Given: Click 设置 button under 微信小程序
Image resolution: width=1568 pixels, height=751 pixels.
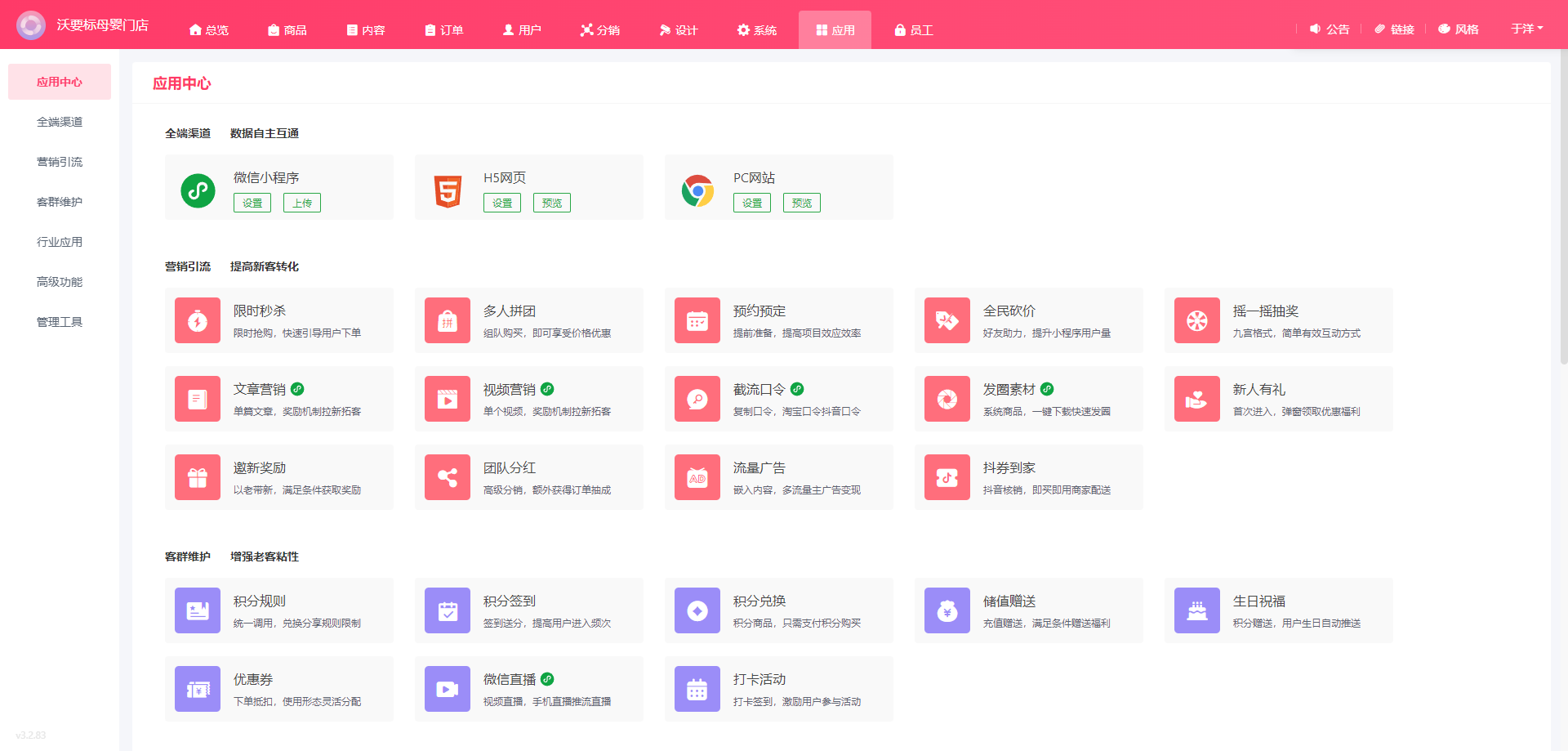Looking at the screenshot, I should pyautogui.click(x=252, y=203).
